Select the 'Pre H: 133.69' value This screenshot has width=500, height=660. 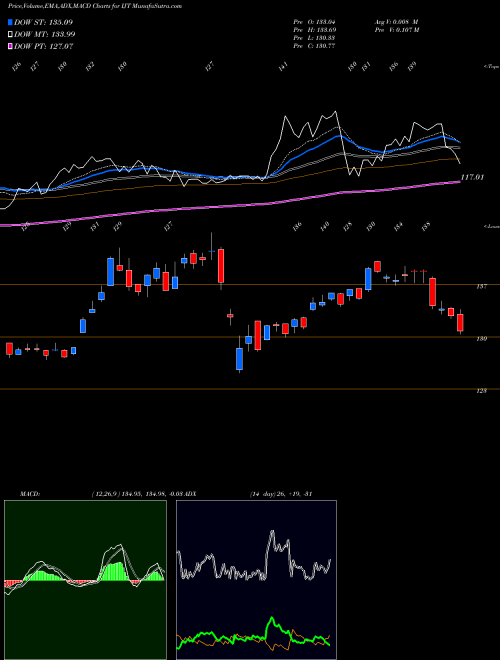pos(314,30)
